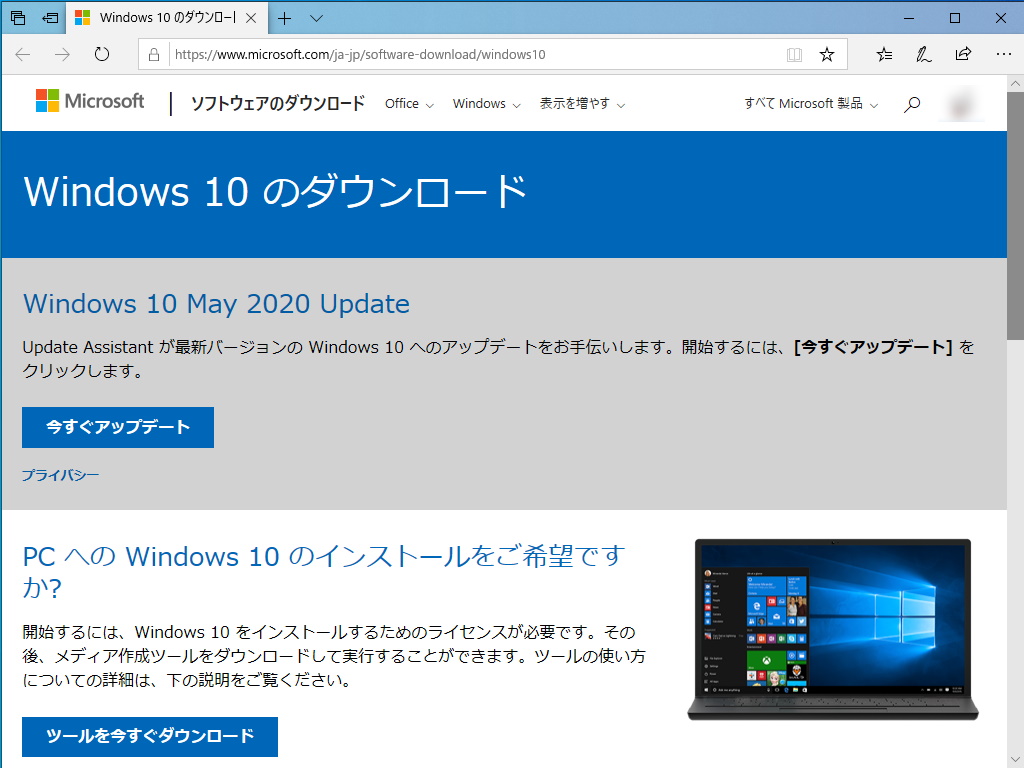Viewport: 1024px width, 768px height.
Task: Click the Microsoft logo
Action: pos(89,101)
